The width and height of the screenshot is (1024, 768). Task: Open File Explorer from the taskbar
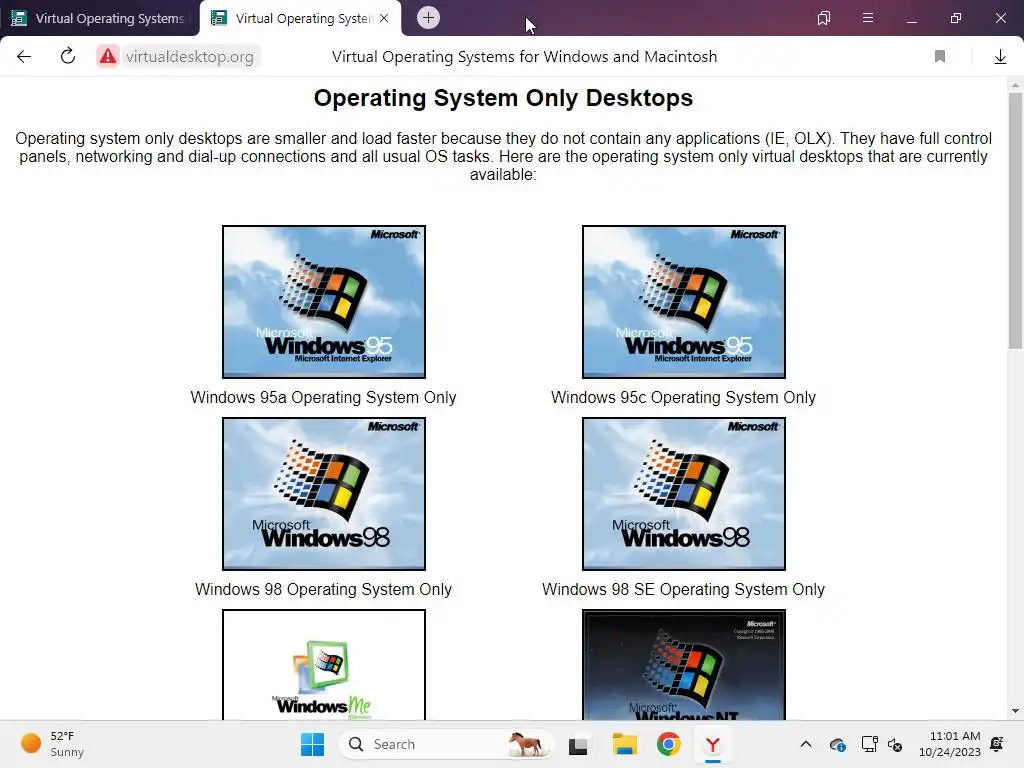tap(624, 744)
